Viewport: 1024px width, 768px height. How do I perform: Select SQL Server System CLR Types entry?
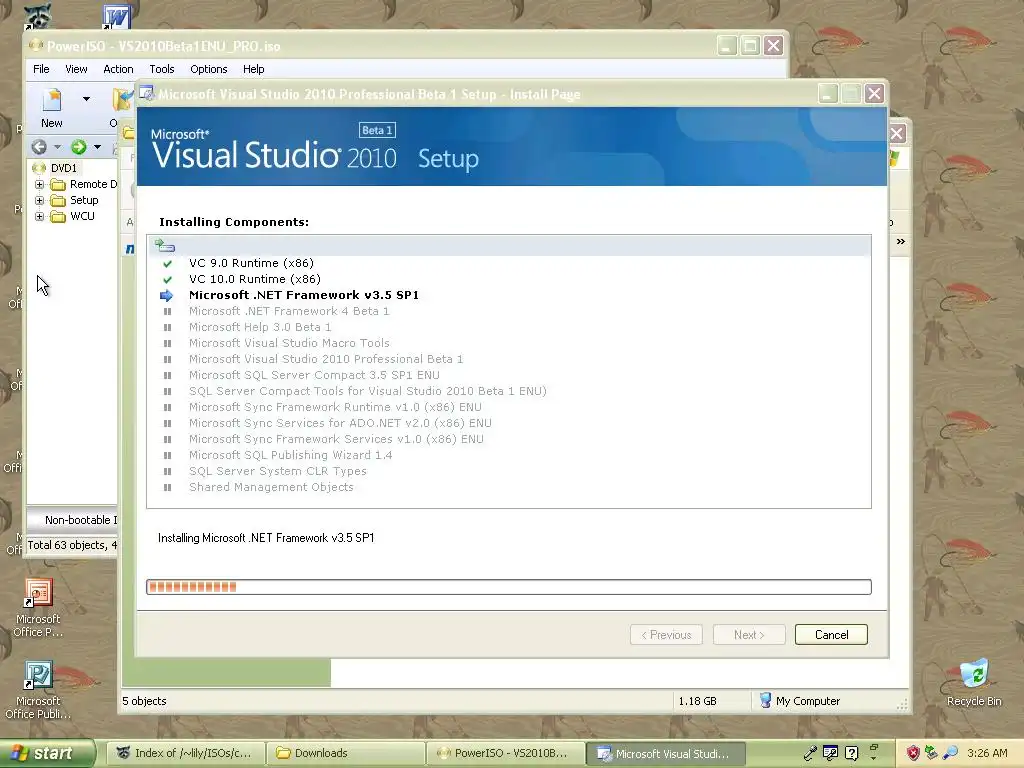pyautogui.click(x=278, y=472)
